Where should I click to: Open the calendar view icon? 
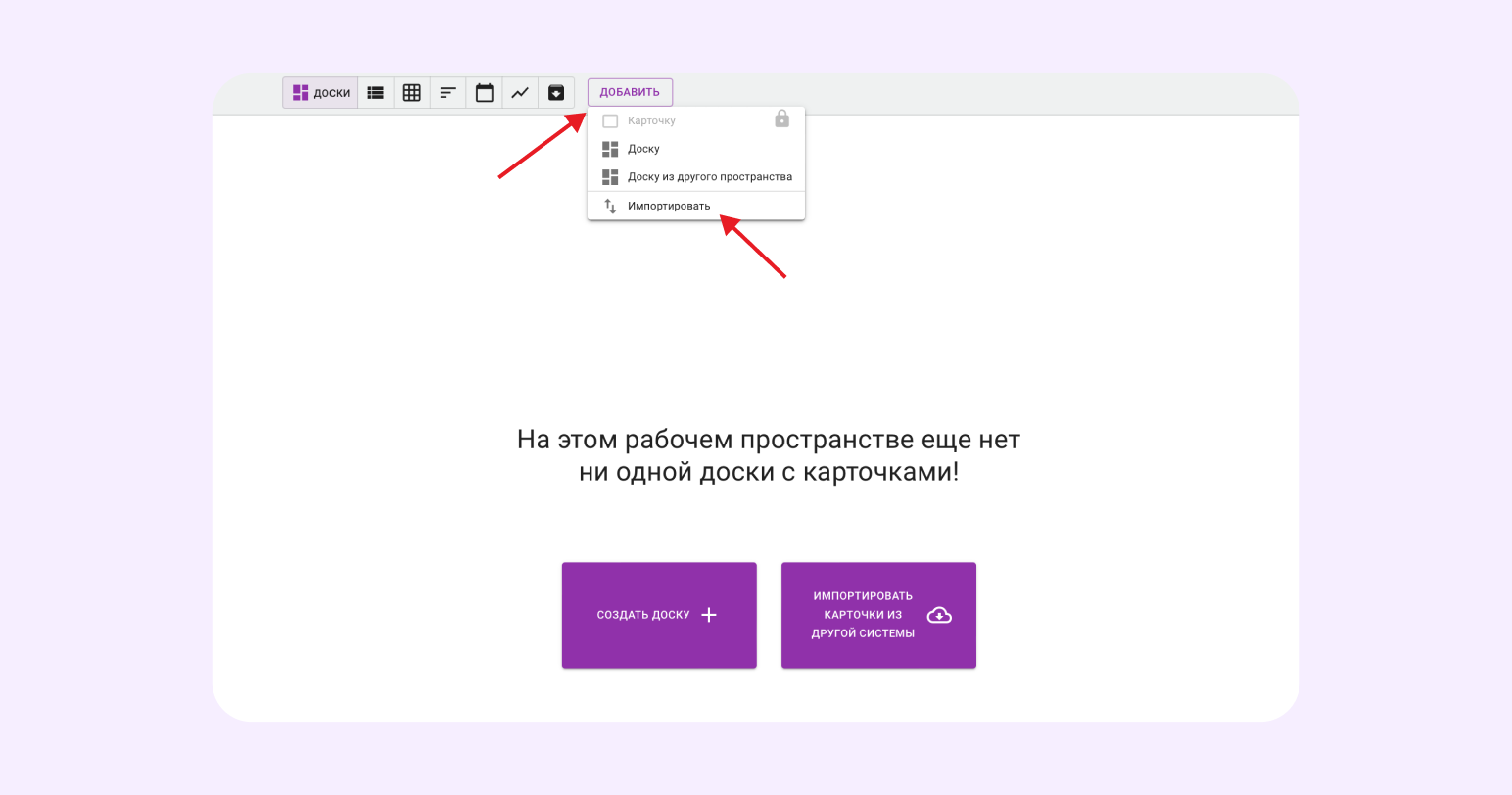point(485,93)
